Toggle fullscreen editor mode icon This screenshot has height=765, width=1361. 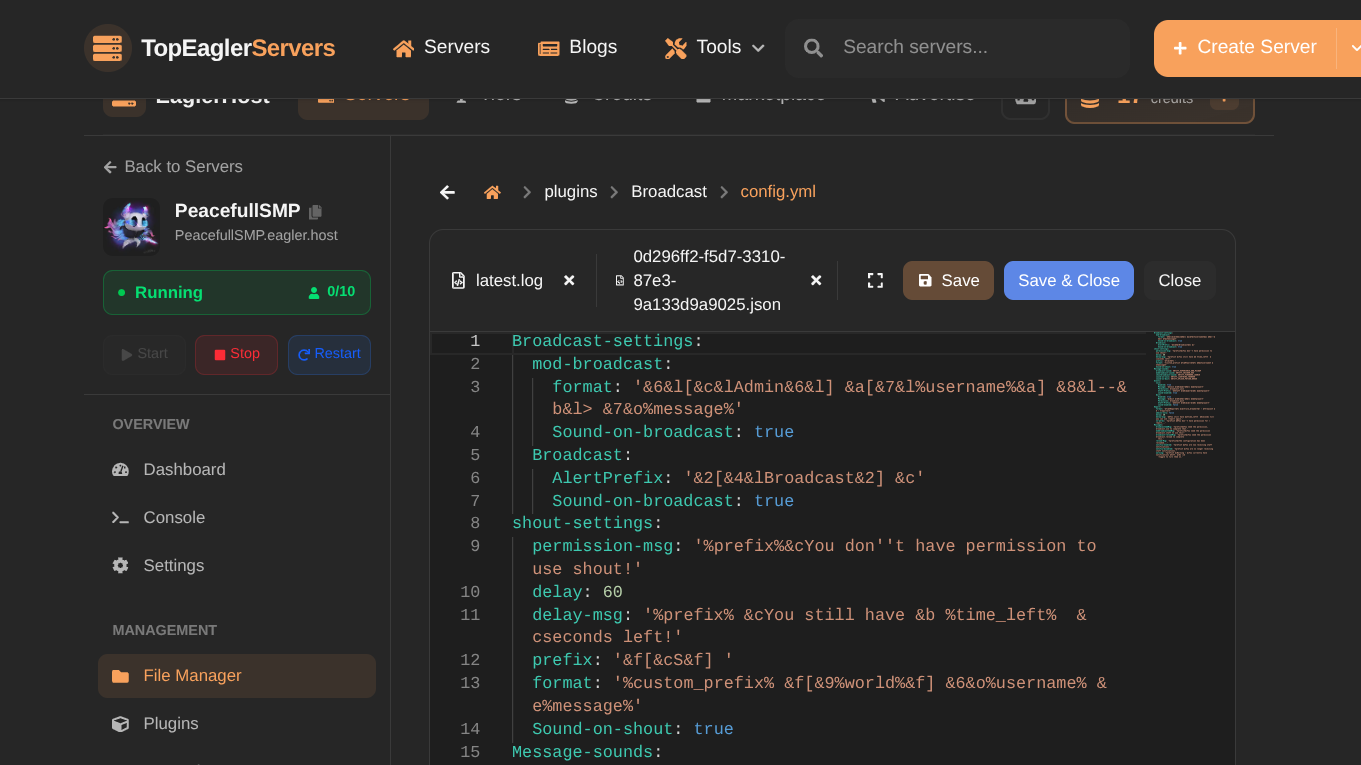coord(875,281)
